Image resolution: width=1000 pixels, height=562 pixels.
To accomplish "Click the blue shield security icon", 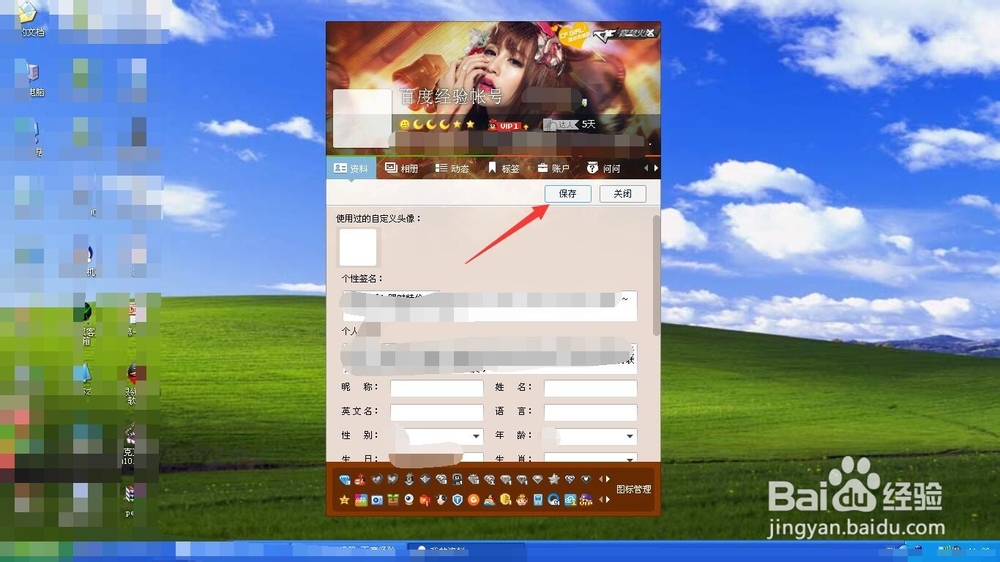I will [457, 499].
